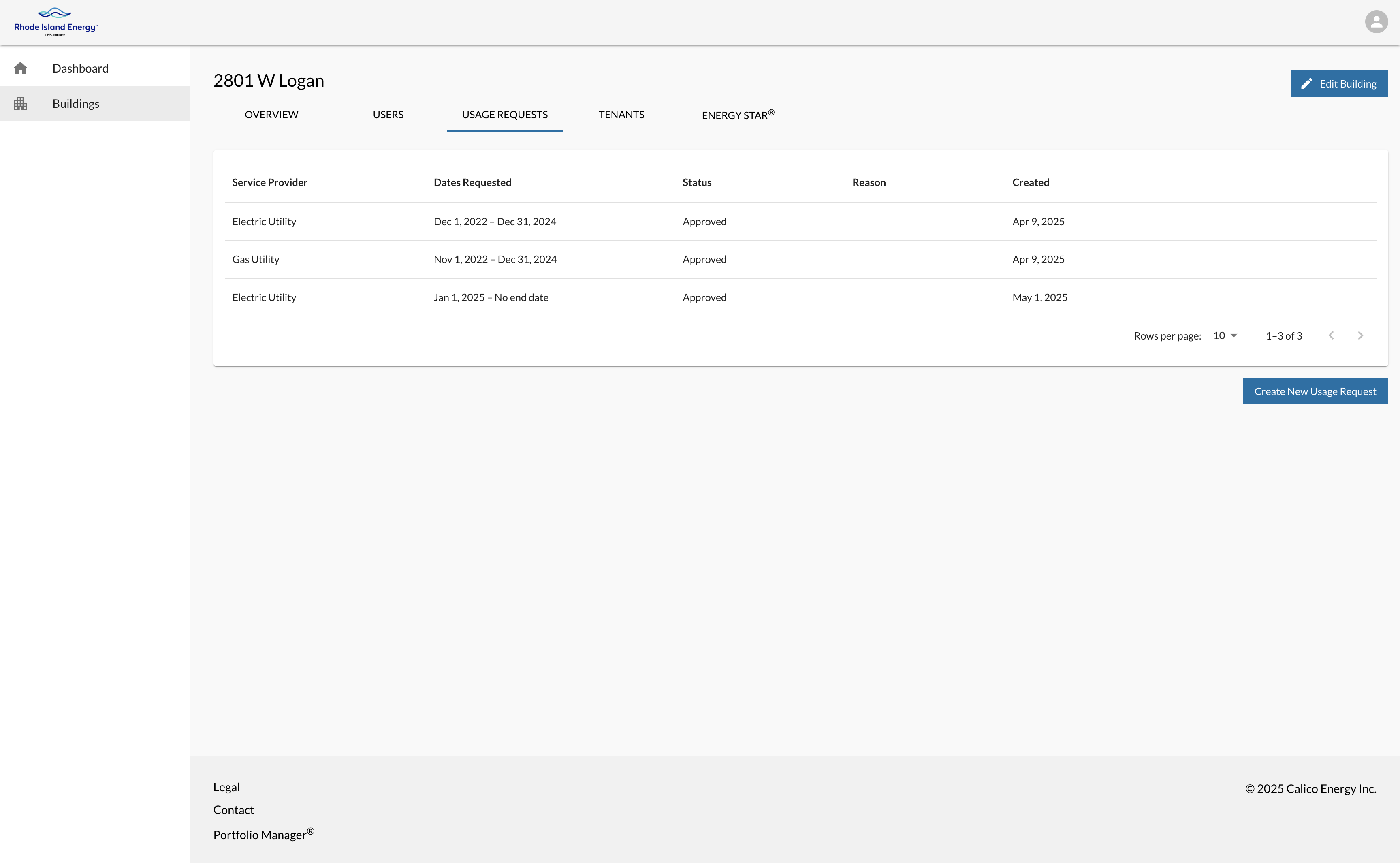Click the Dashboard home icon
1400x863 pixels.
(x=21, y=68)
